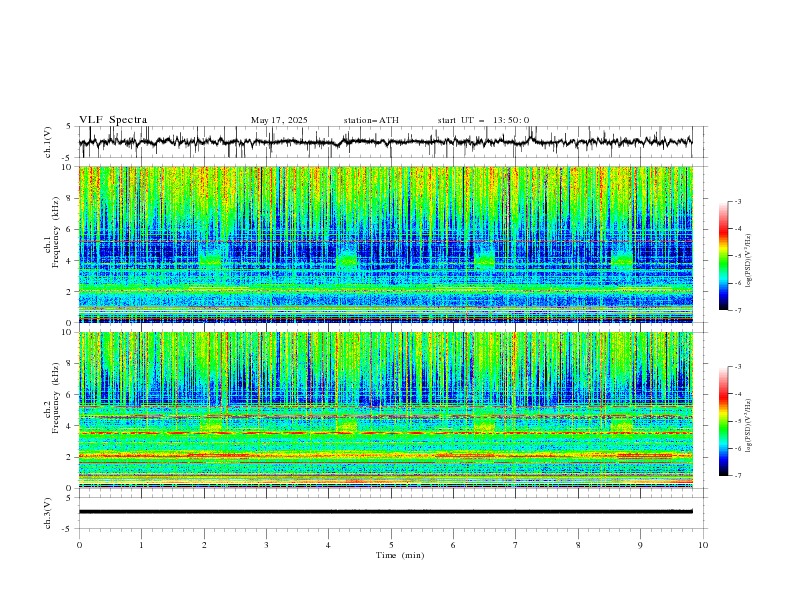Click time axis tick label '2'
The image size is (792, 612).
tap(204, 545)
